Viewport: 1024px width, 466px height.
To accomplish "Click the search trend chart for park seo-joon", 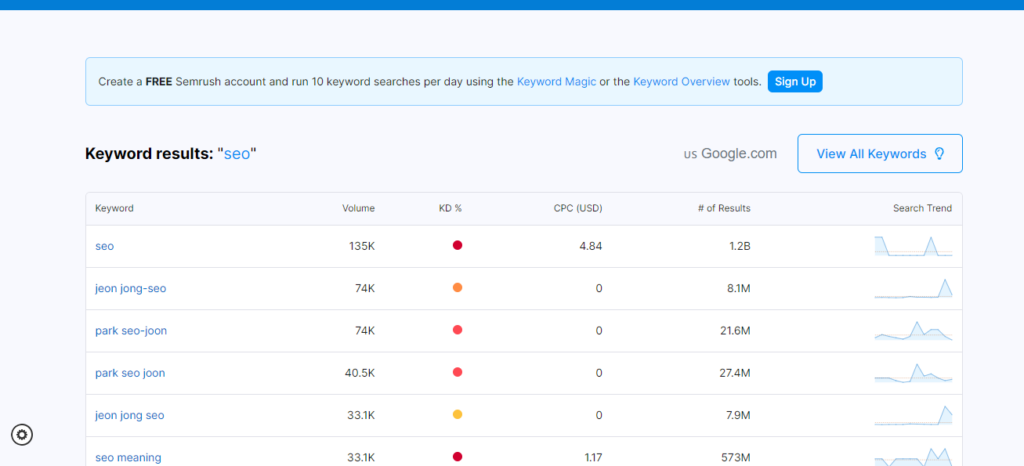I will [913, 330].
